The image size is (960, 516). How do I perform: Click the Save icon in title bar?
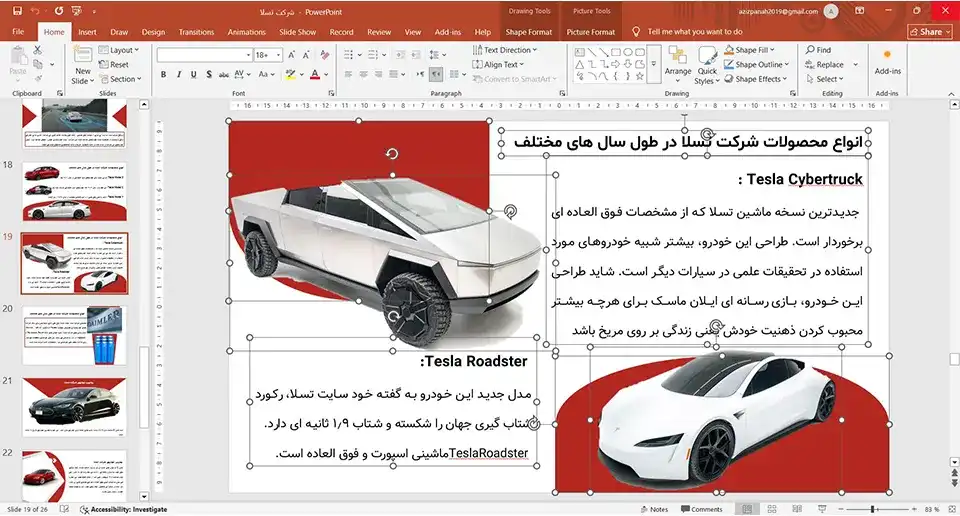point(17,11)
